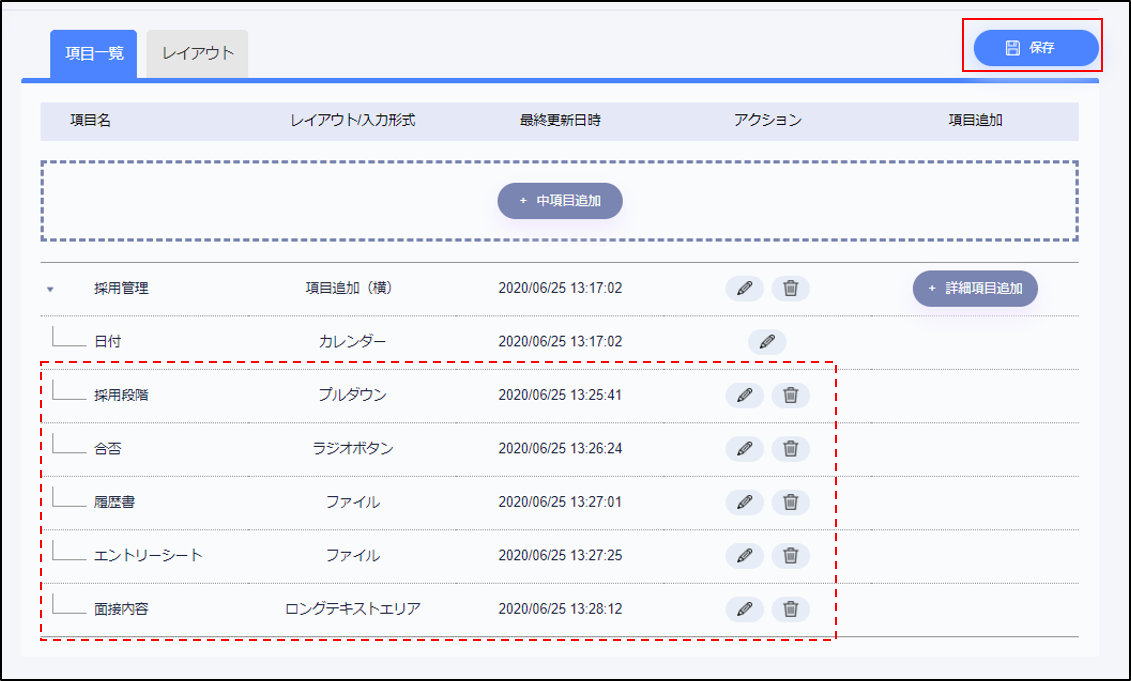Image resolution: width=1131 pixels, height=681 pixels.
Task: Click the 中項目追加 button
Action: tap(560, 200)
